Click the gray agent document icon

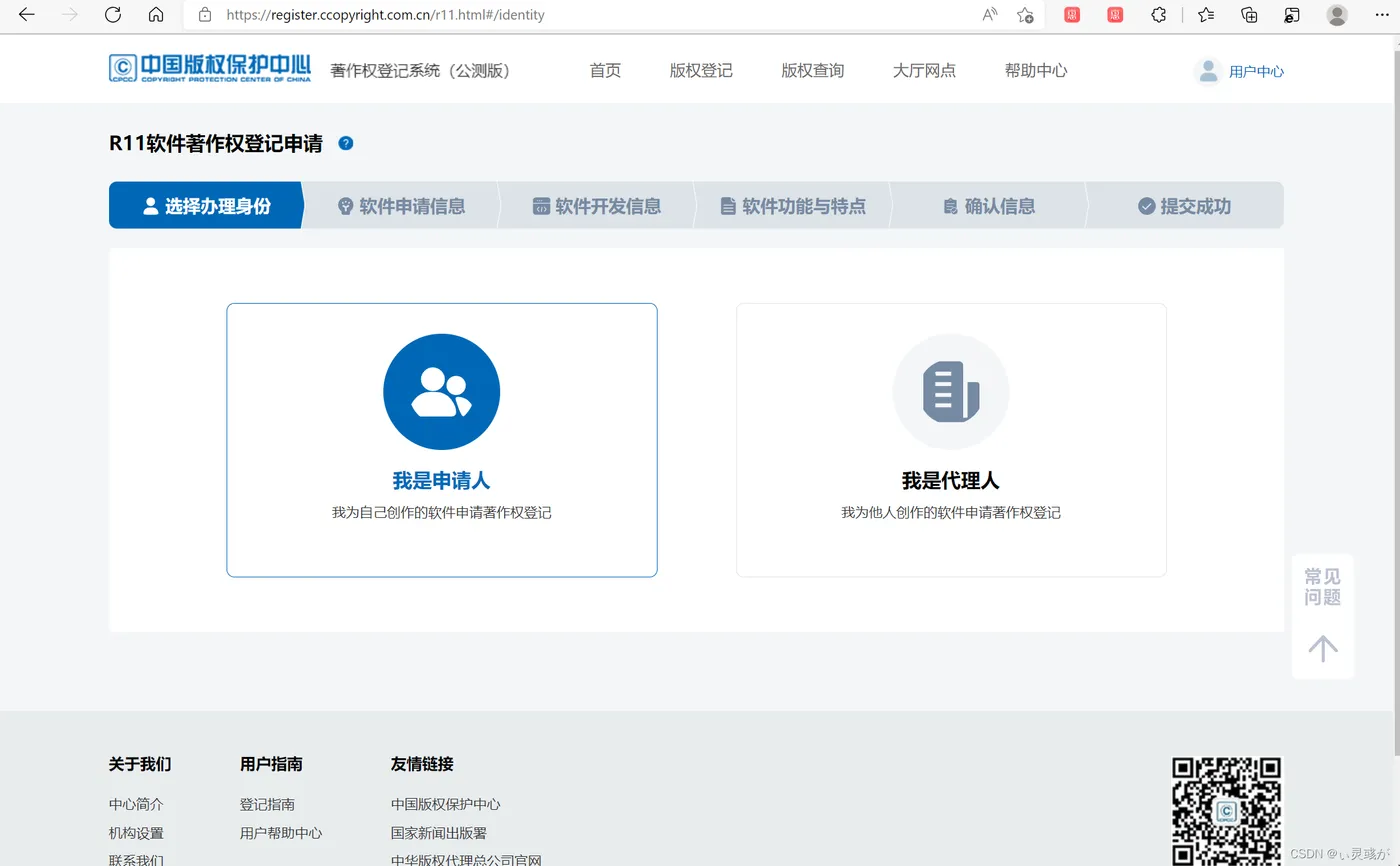(x=951, y=392)
